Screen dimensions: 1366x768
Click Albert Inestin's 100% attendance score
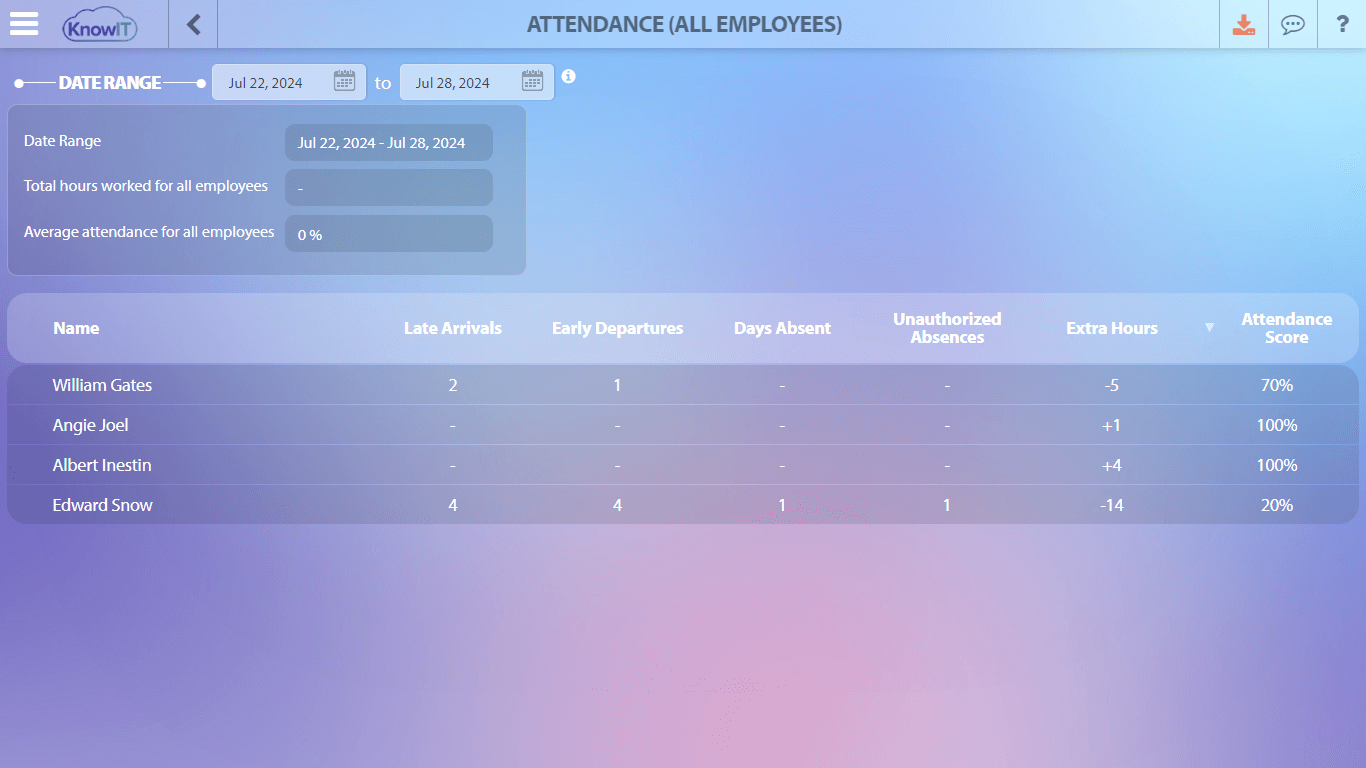click(x=1277, y=465)
